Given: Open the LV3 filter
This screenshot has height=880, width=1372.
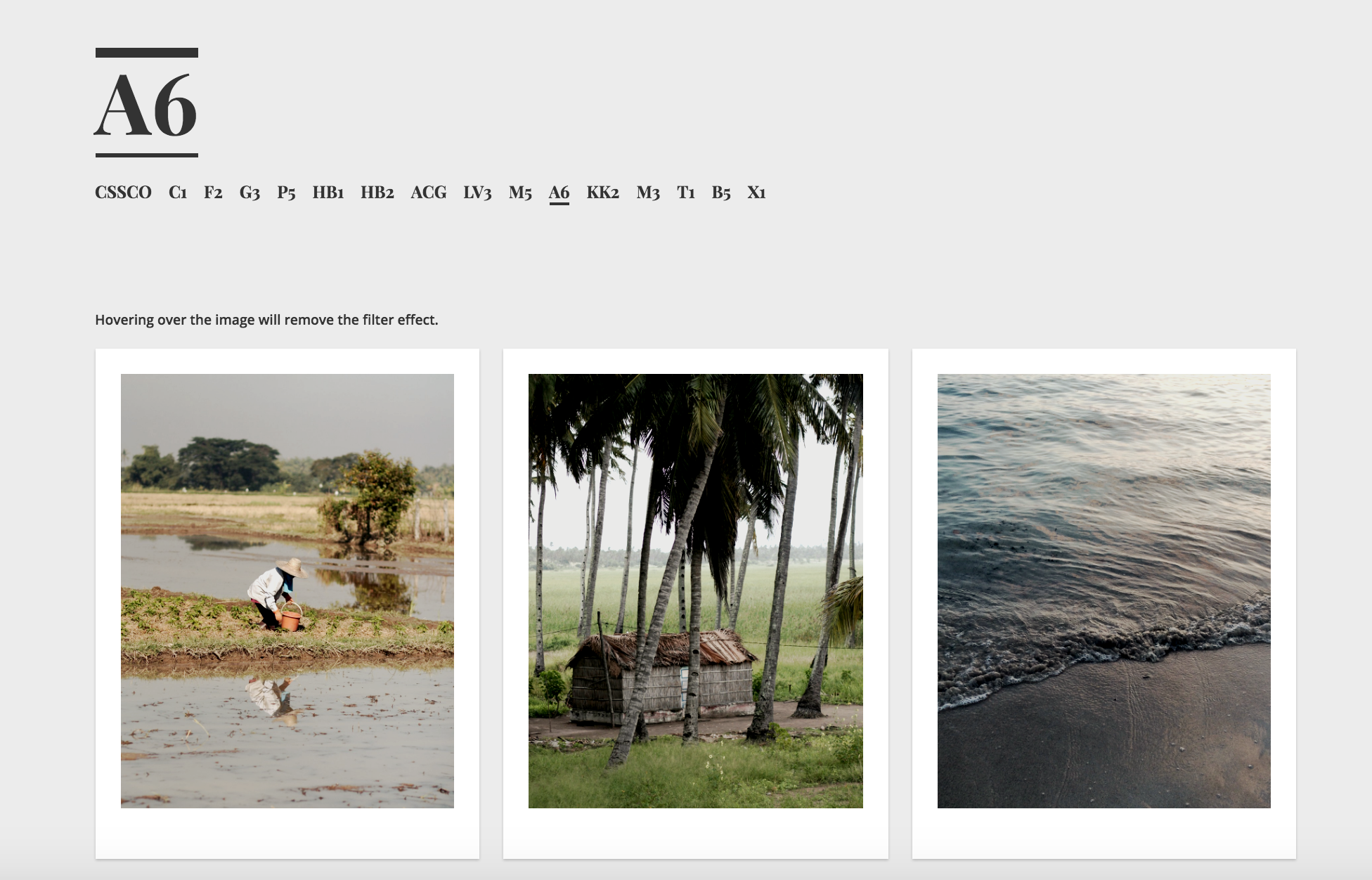Looking at the screenshot, I should (x=477, y=193).
